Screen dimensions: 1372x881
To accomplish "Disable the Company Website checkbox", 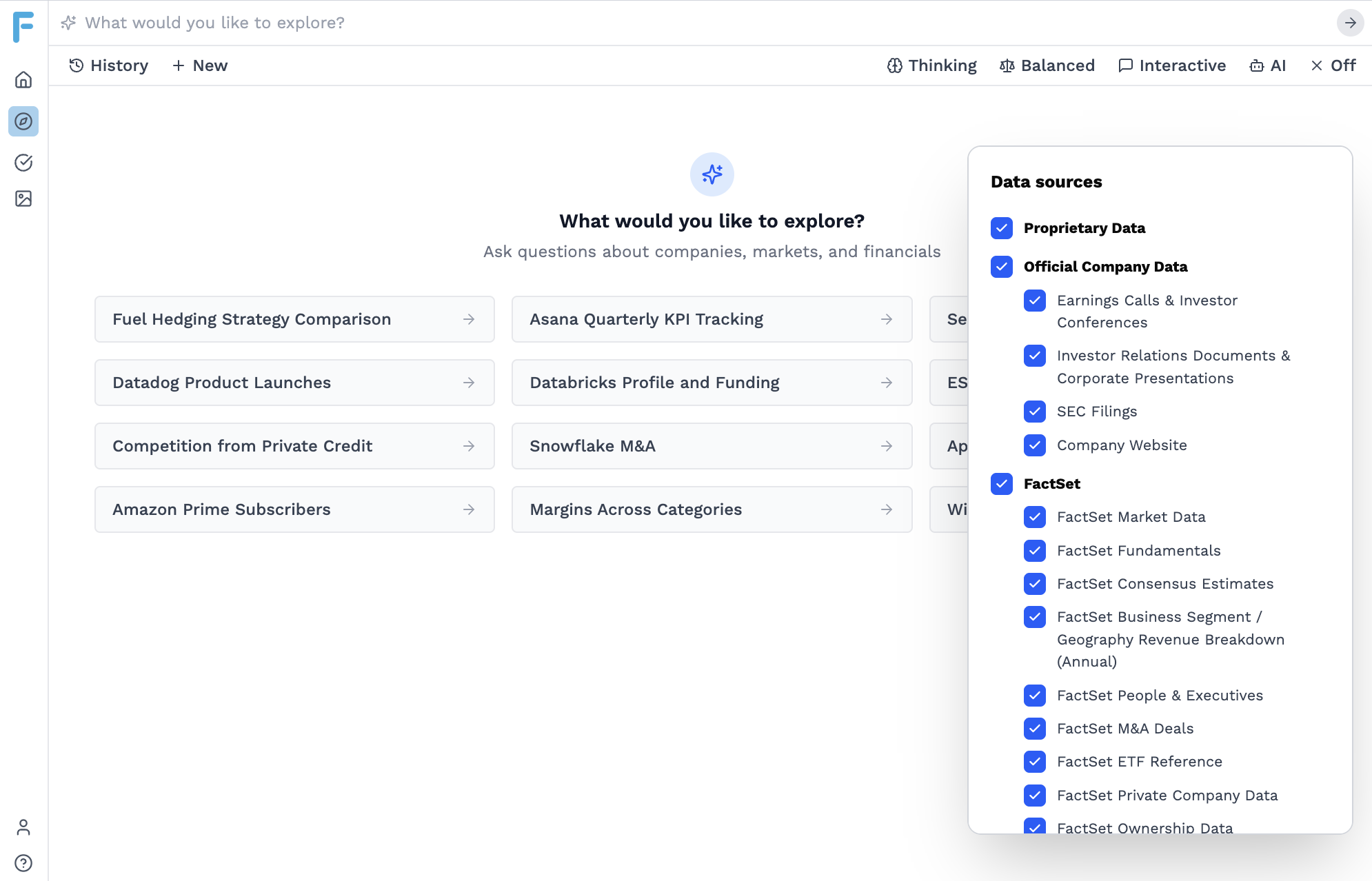I will tap(1035, 445).
